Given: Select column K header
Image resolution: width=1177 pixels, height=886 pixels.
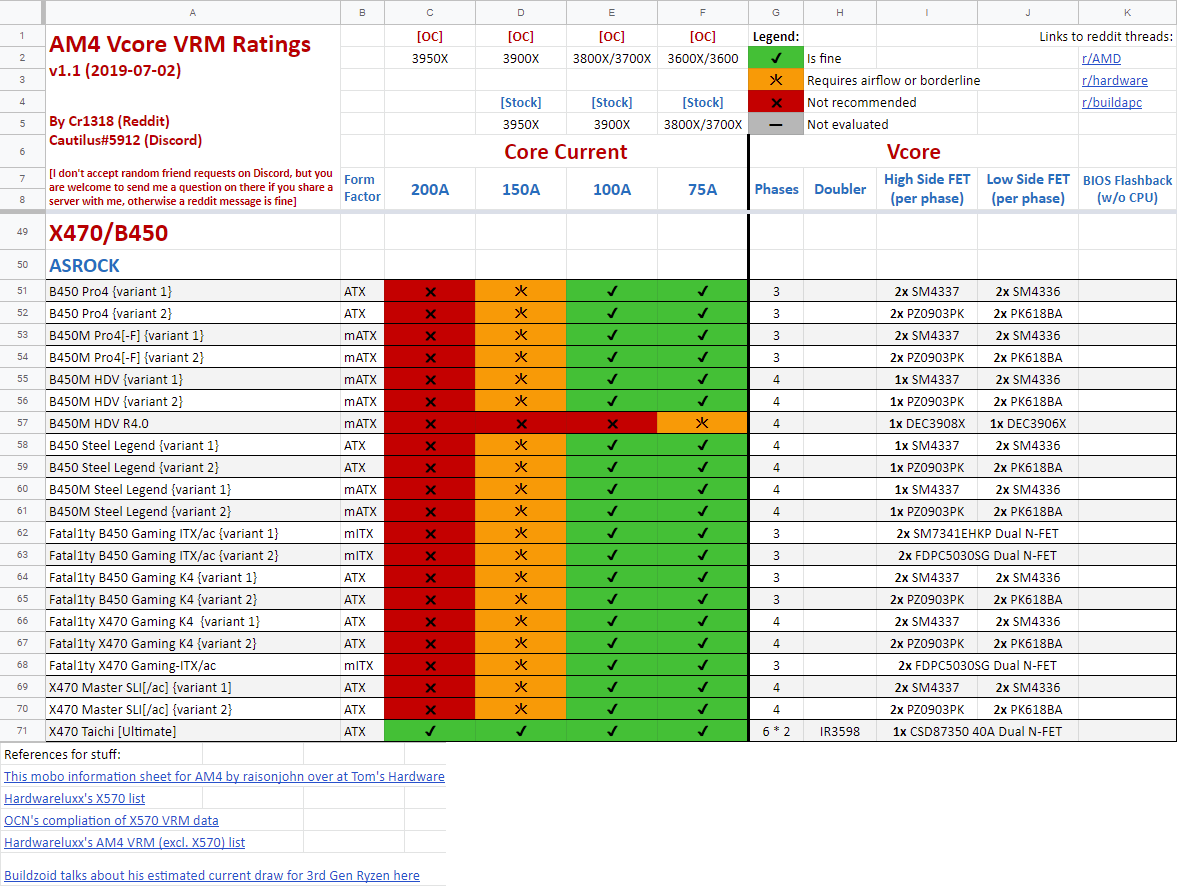Looking at the screenshot, I should pos(1127,12).
